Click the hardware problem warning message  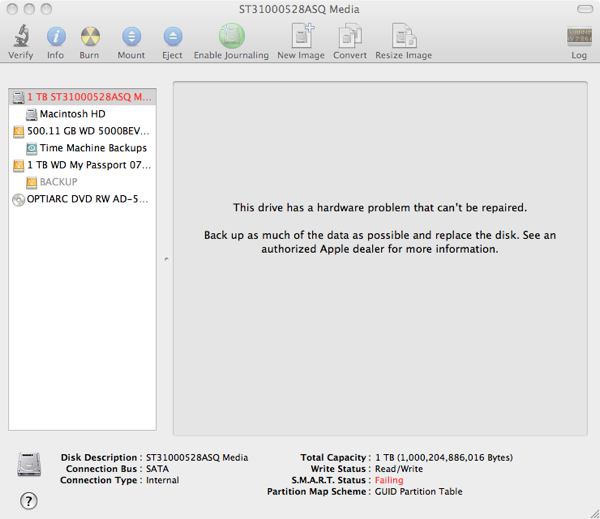pos(380,207)
